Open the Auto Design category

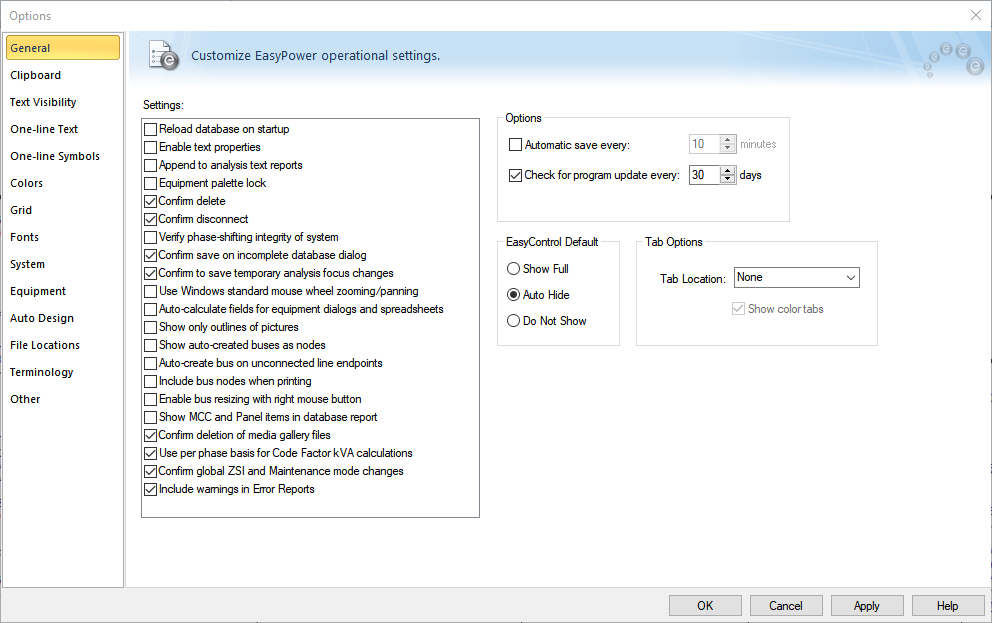click(42, 318)
